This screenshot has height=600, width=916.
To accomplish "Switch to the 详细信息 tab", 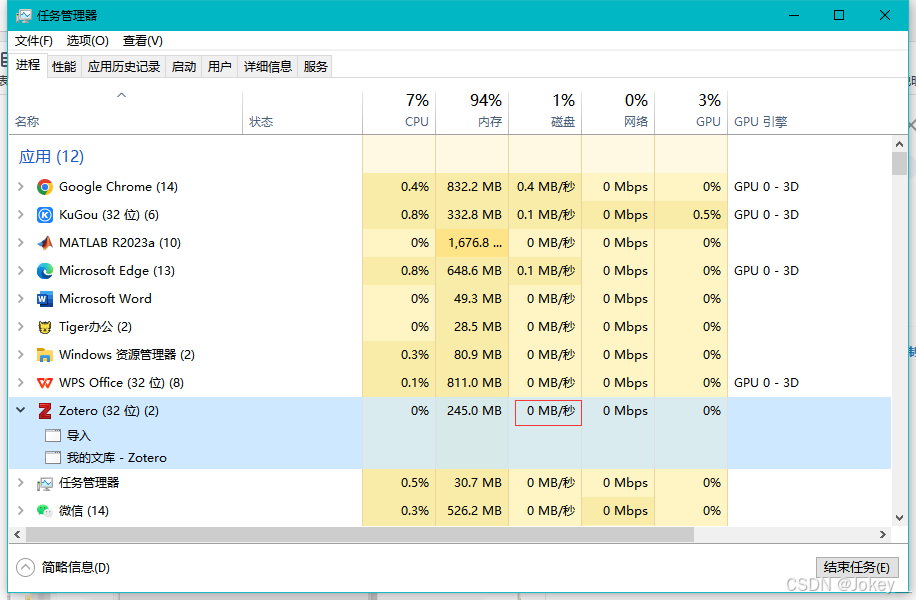I will [x=268, y=67].
